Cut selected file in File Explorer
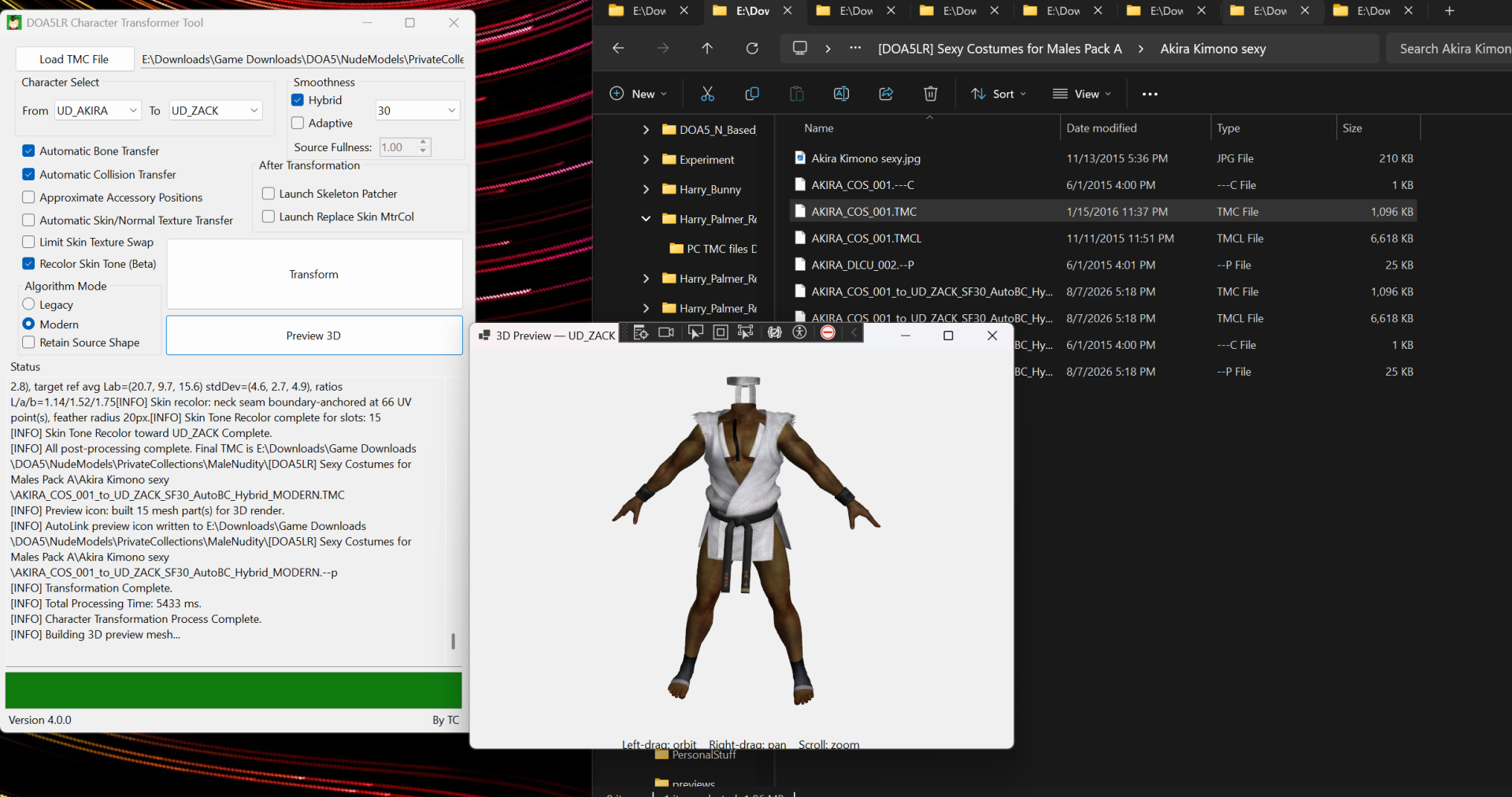Image resolution: width=1512 pixels, height=797 pixels. [707, 94]
